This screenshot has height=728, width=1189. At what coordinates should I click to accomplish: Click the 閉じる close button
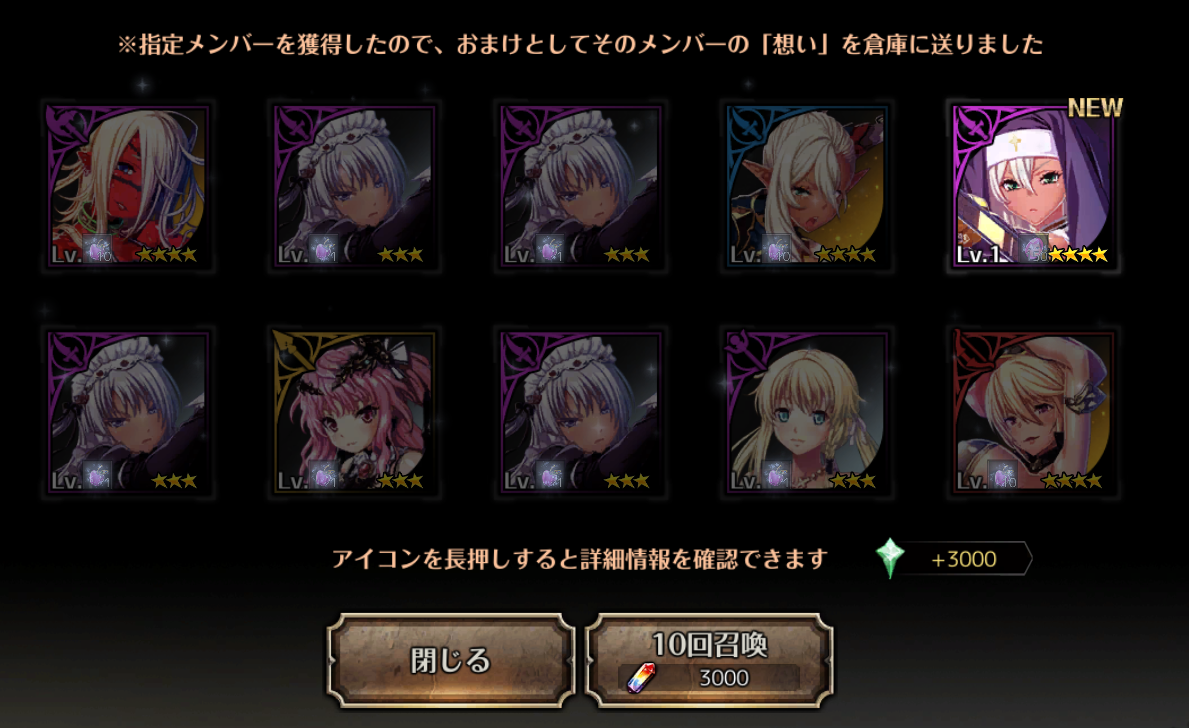(x=450, y=661)
